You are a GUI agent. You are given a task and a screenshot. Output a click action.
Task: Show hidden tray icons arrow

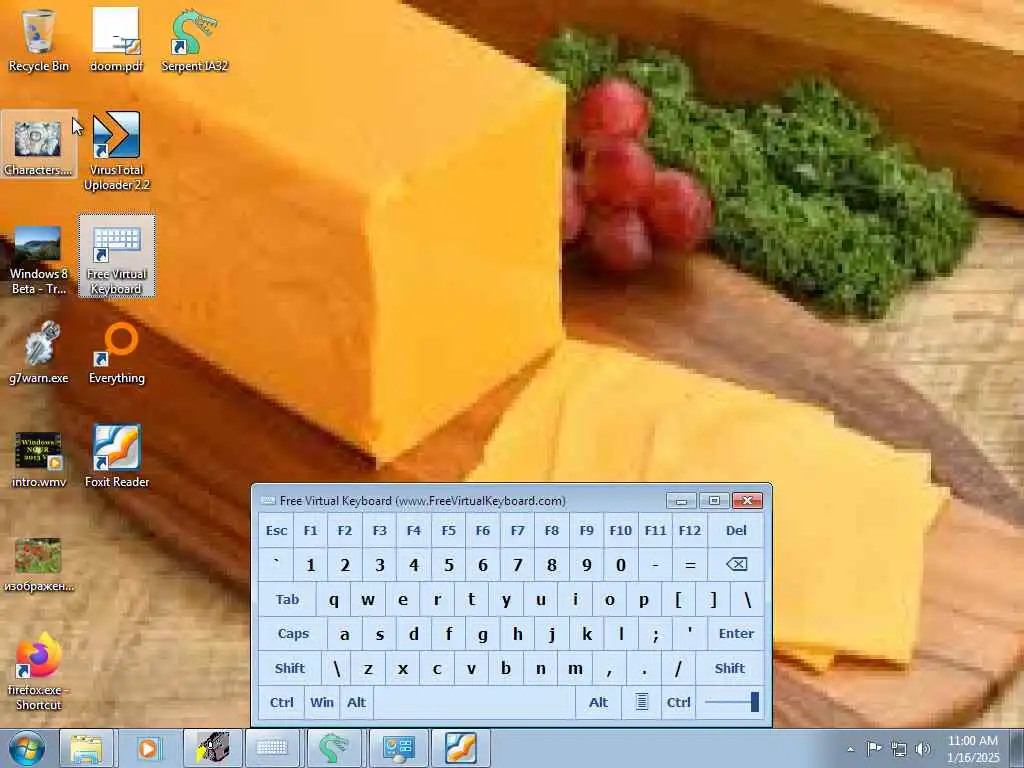[850, 749]
